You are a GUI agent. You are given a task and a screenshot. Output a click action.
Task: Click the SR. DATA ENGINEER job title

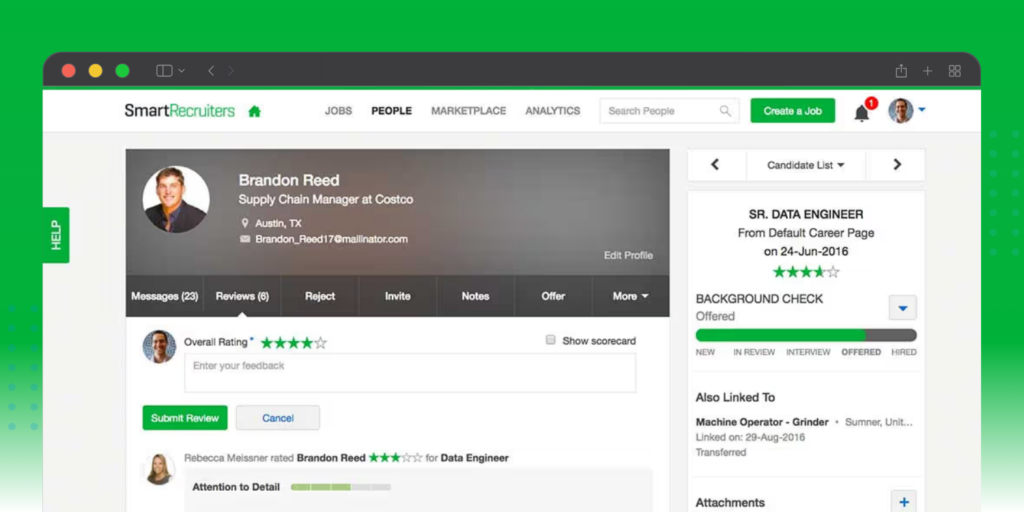click(x=806, y=214)
